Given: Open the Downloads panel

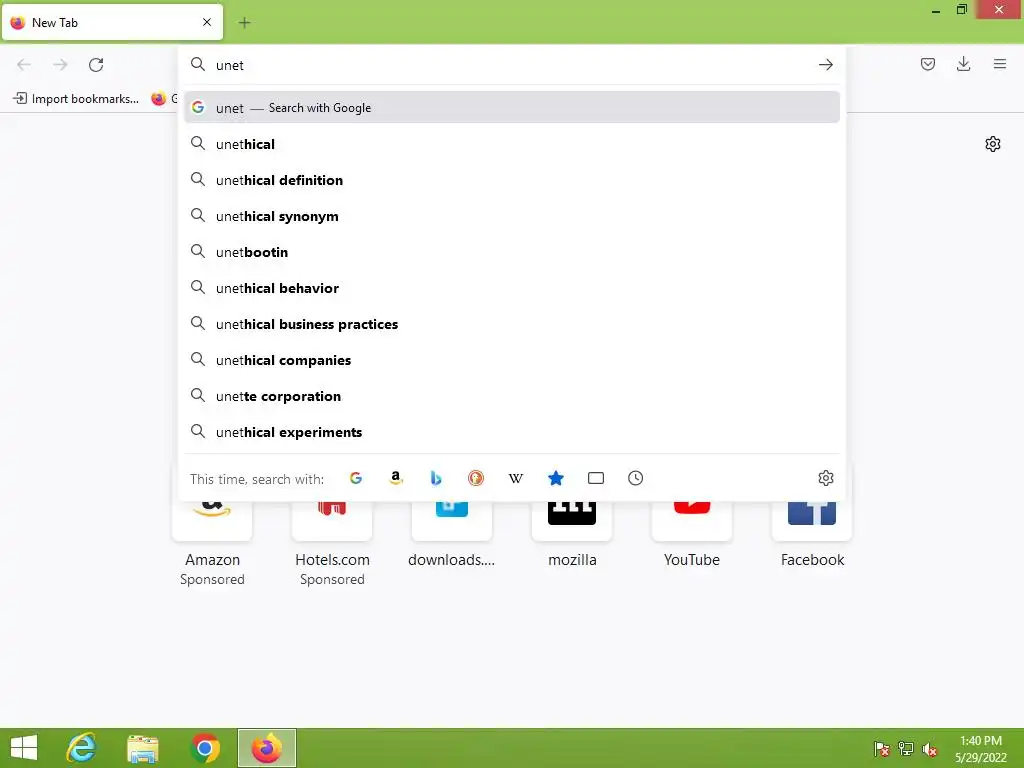Looking at the screenshot, I should (x=963, y=64).
